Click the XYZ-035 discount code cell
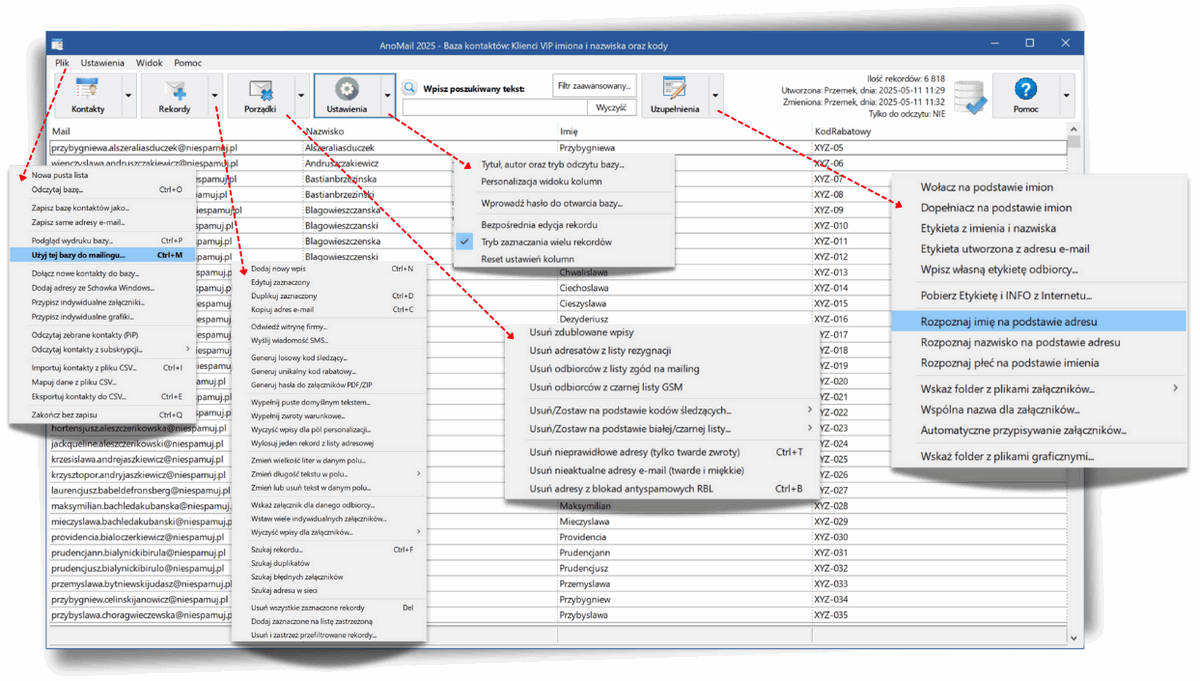The height and width of the screenshot is (681, 1200). (939, 614)
